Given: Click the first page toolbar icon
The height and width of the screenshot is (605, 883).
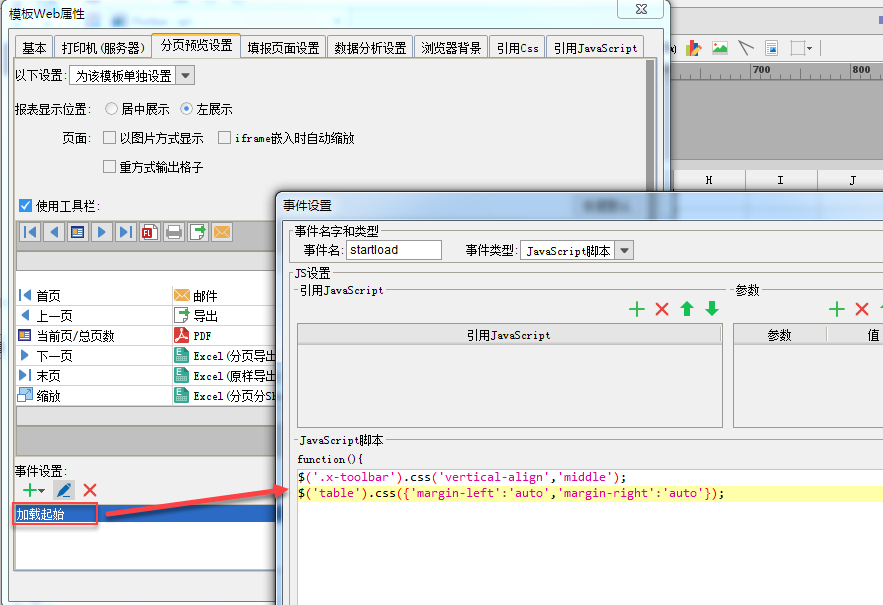Looking at the screenshot, I should tap(30, 232).
